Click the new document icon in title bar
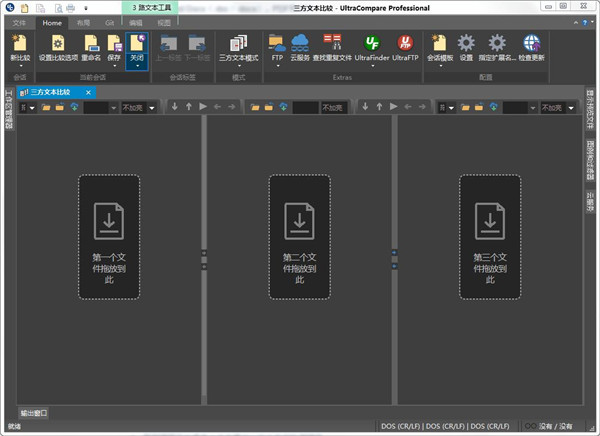The image size is (600, 436). tap(24, 7)
